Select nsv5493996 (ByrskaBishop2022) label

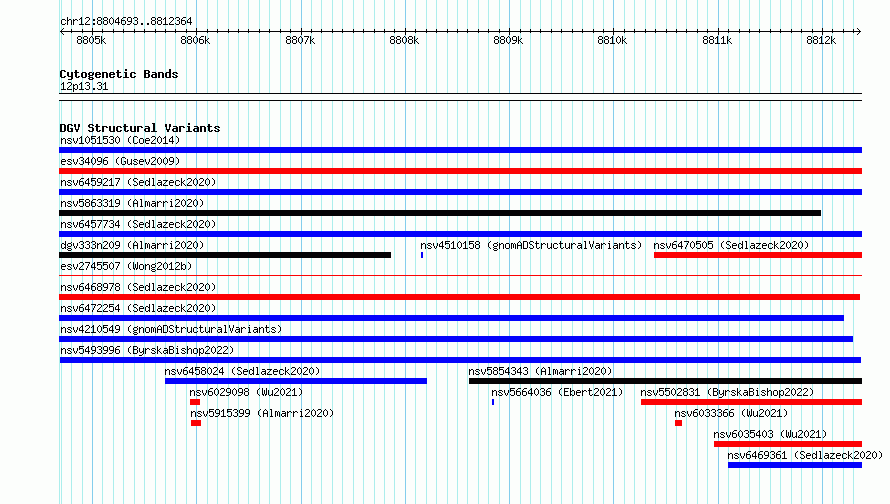tap(147, 350)
